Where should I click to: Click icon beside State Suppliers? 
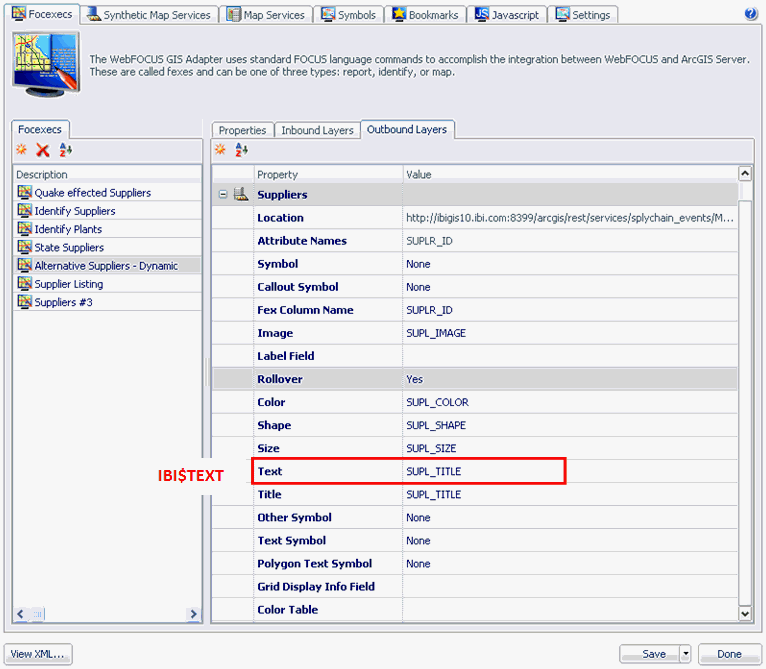coord(24,247)
